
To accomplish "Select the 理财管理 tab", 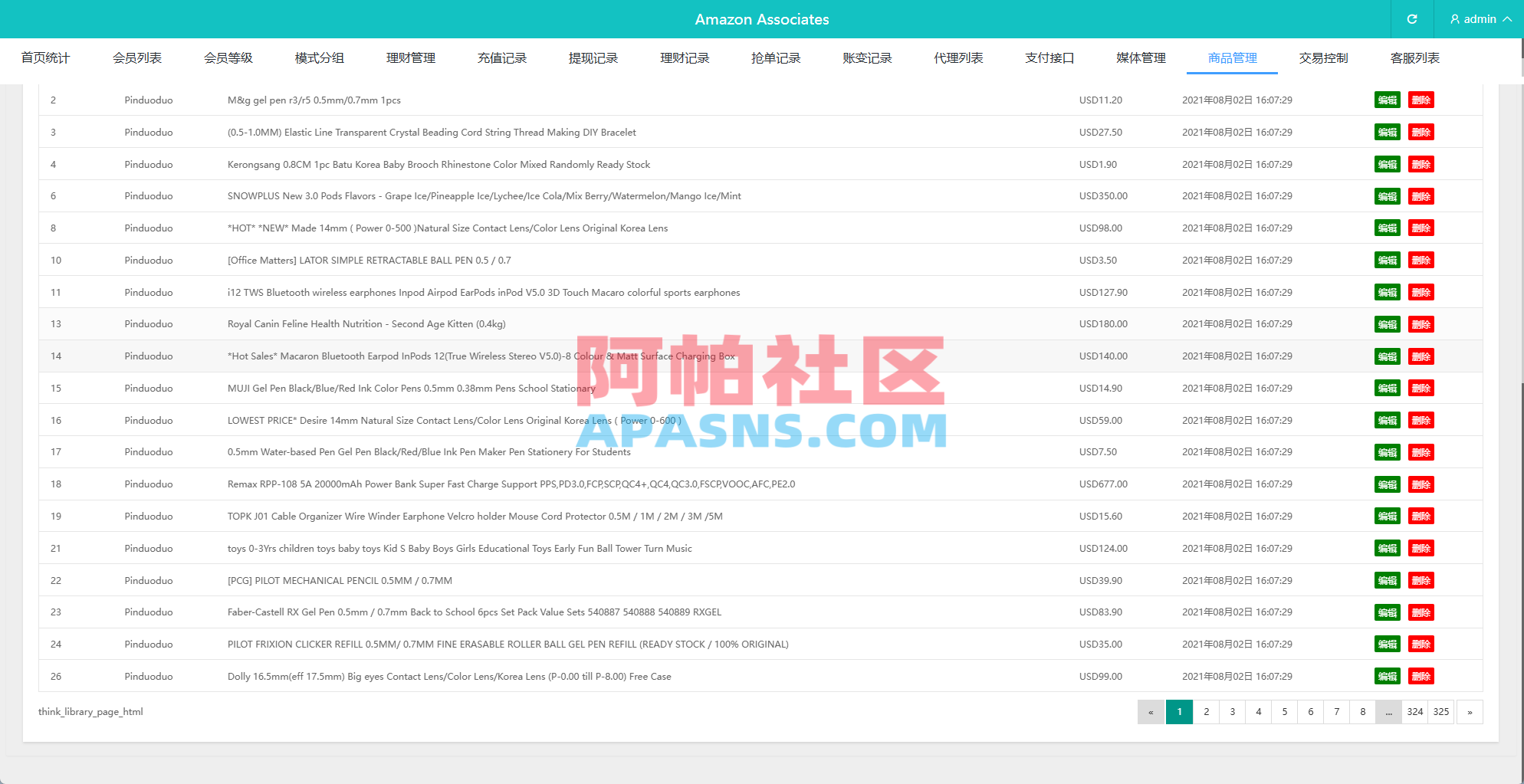I will (x=411, y=58).
